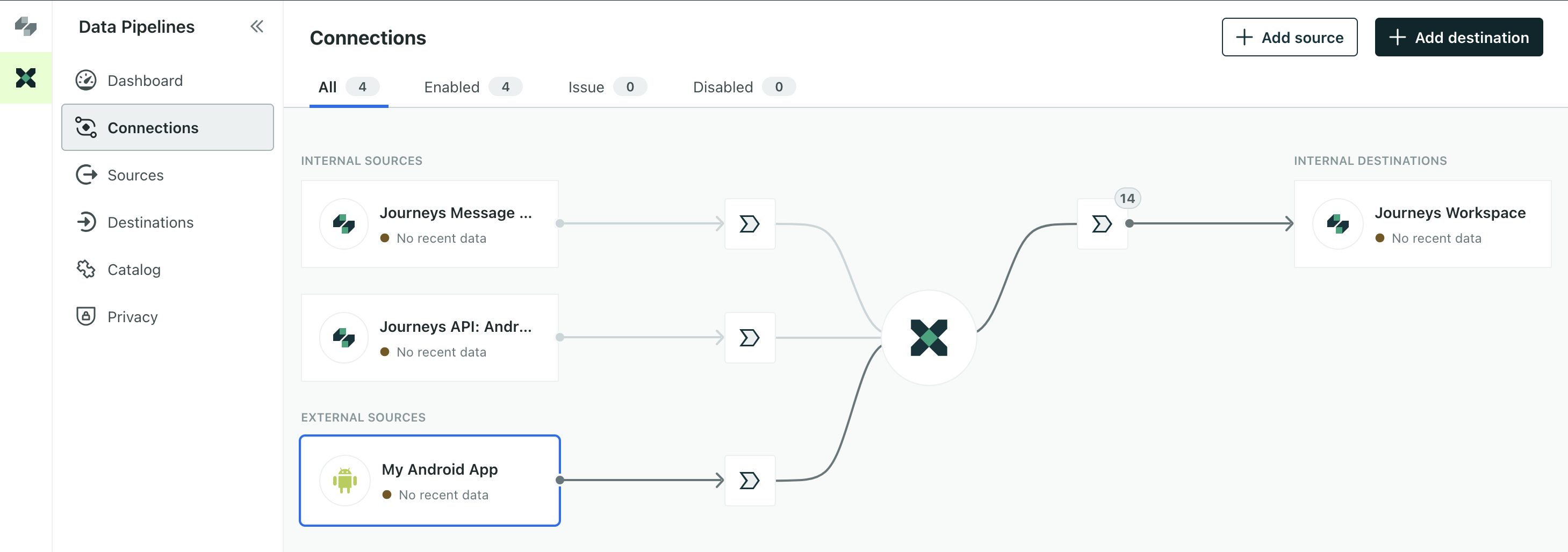The height and width of the screenshot is (552, 1568).
Task: Open the Journeys Message source card
Action: point(430,224)
